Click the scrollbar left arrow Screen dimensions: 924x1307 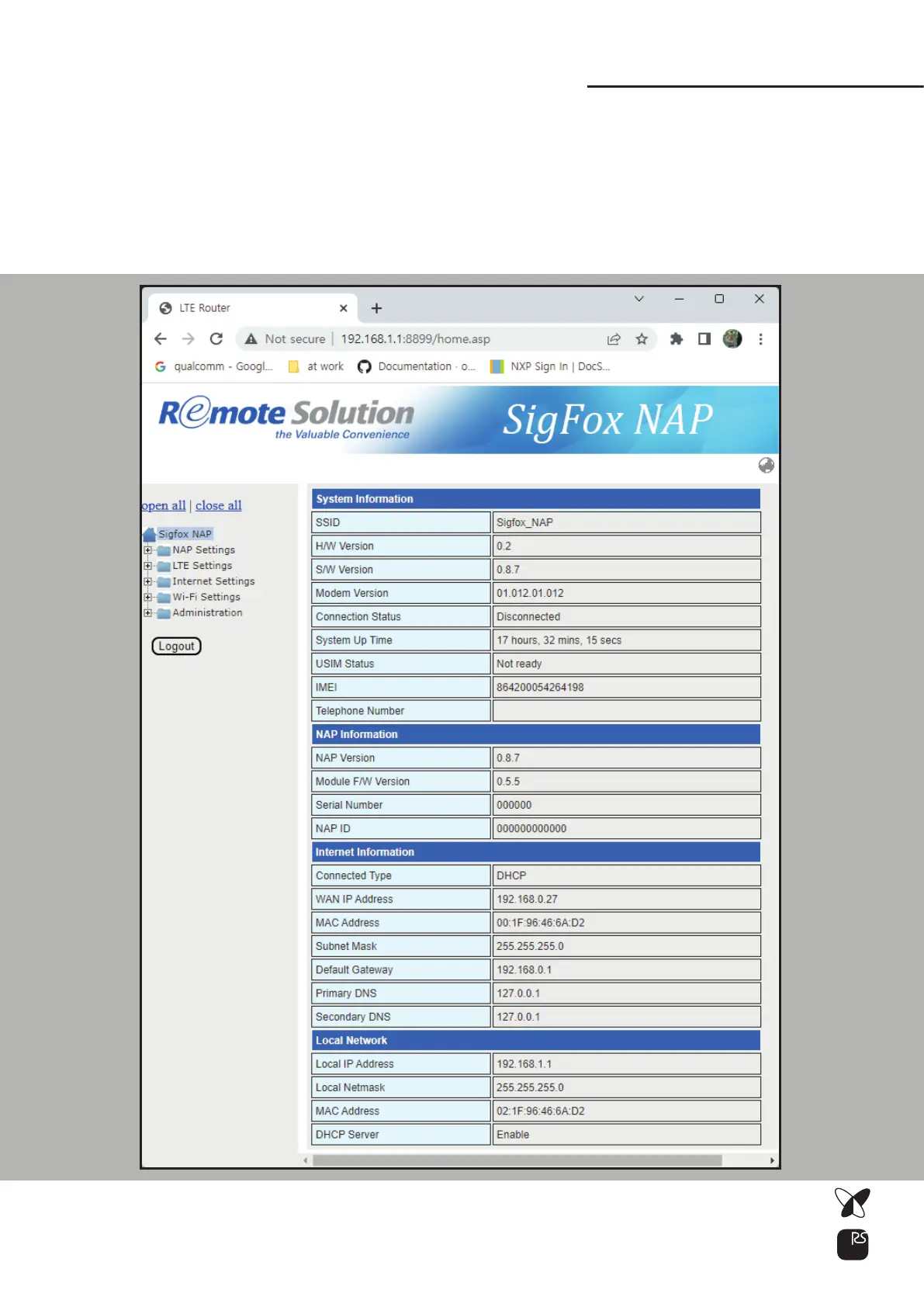(x=306, y=1160)
